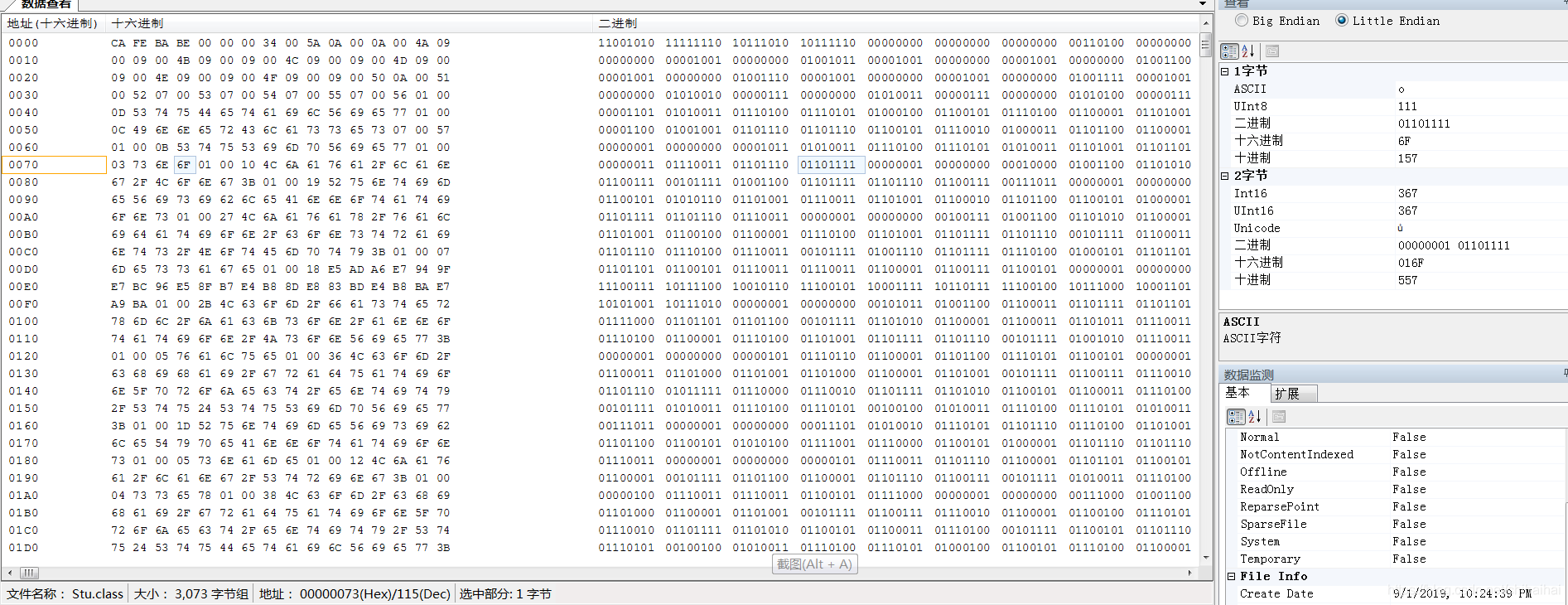Click the horizontal scrollbar thumb below hex view
Image resolution: width=1568 pixels, height=605 pixels.
click(29, 573)
